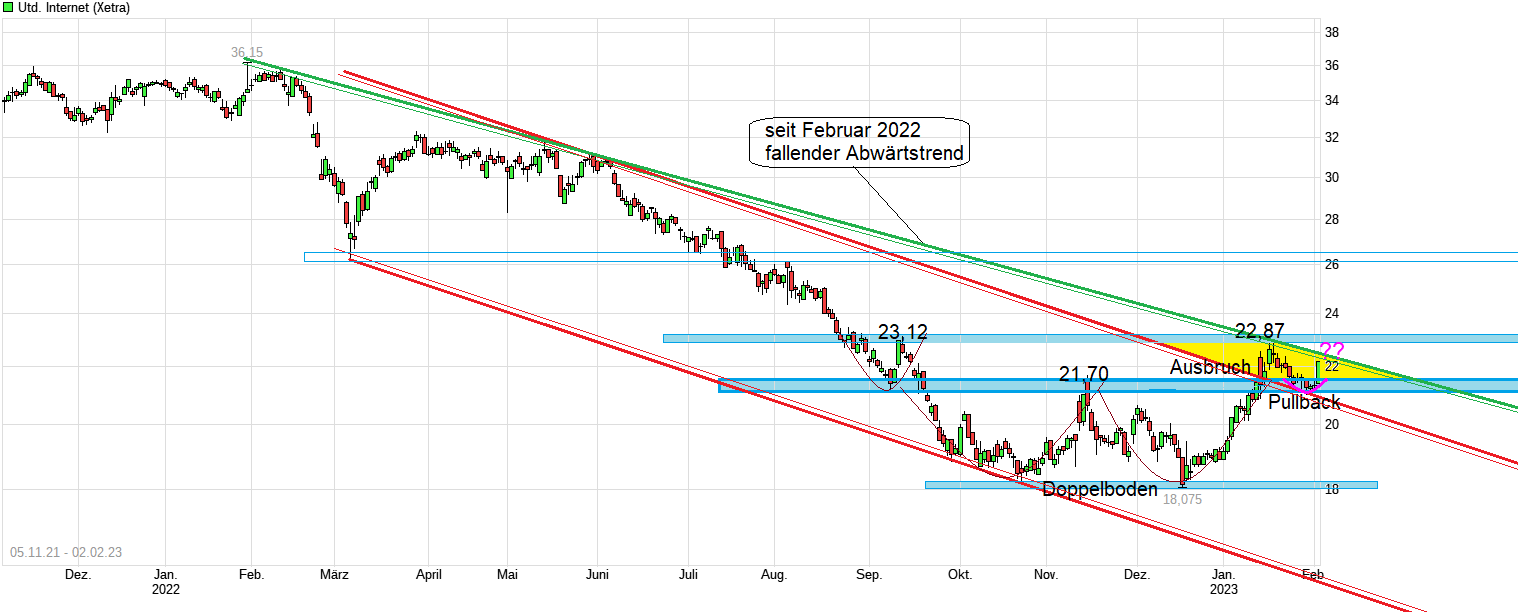
Task: Click the magenta '??' marker
Action: click(x=1332, y=350)
